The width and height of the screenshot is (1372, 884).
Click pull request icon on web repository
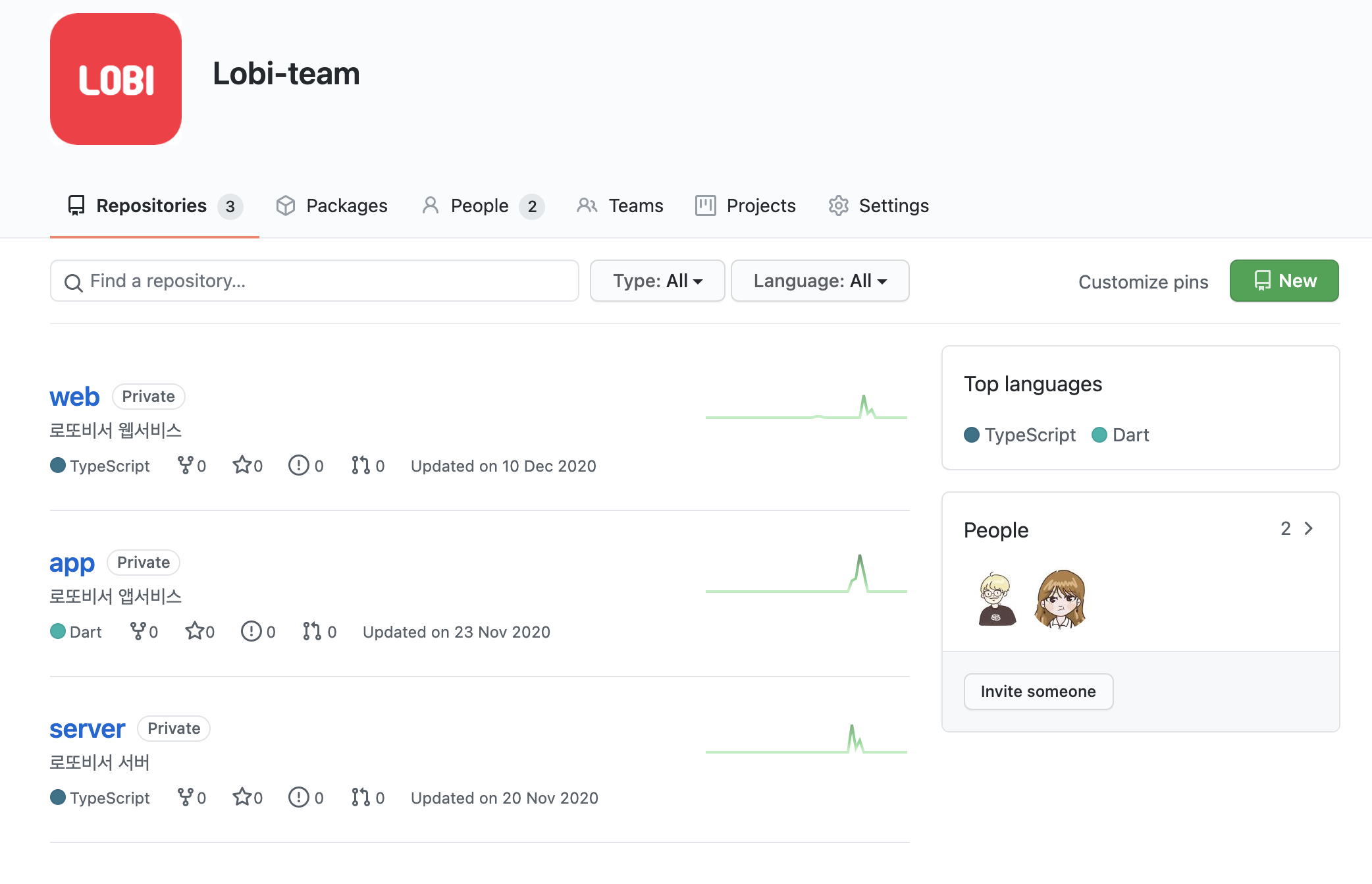[360, 465]
